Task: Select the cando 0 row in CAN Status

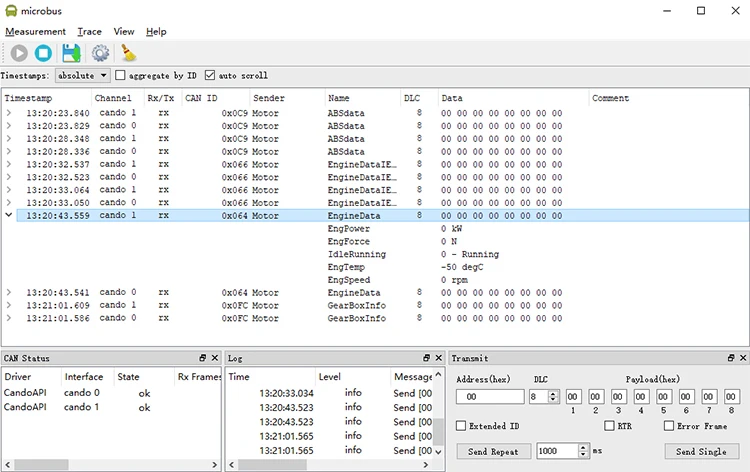Action: click(111, 393)
